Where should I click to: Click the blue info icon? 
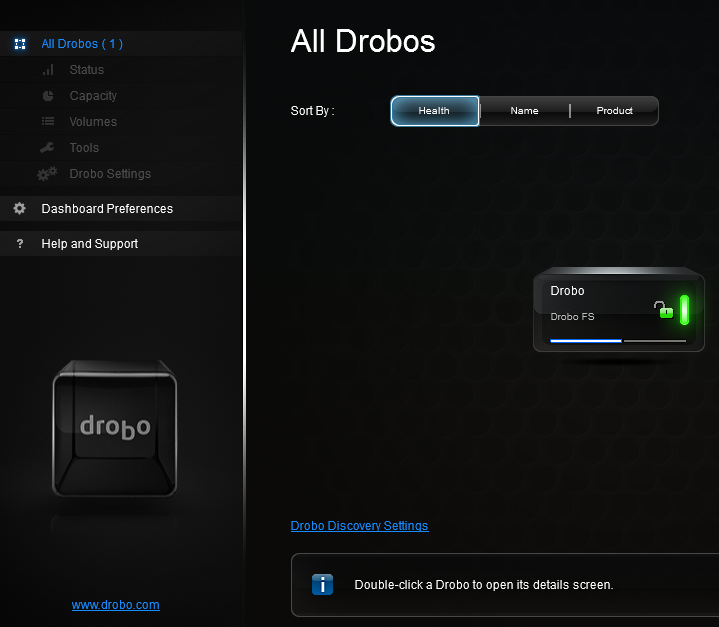(x=322, y=585)
